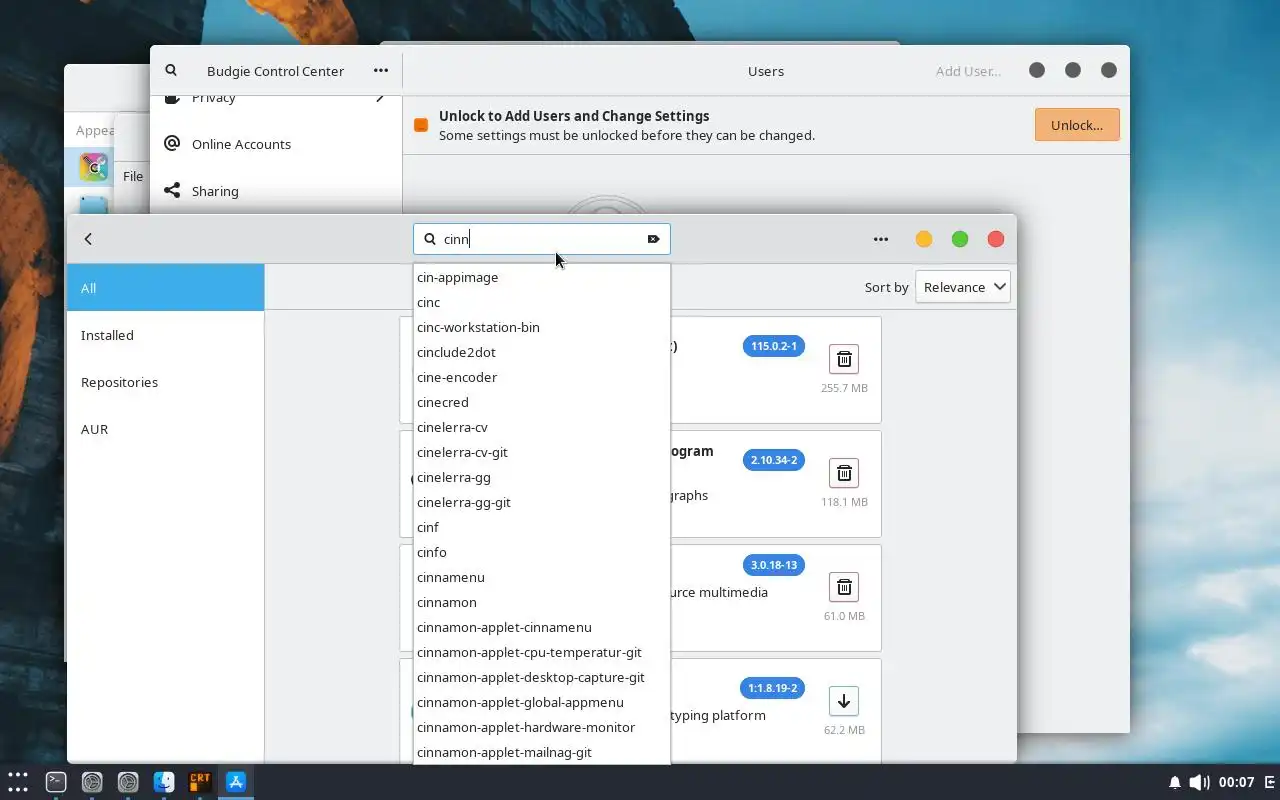Clear the search field text

pos(653,239)
